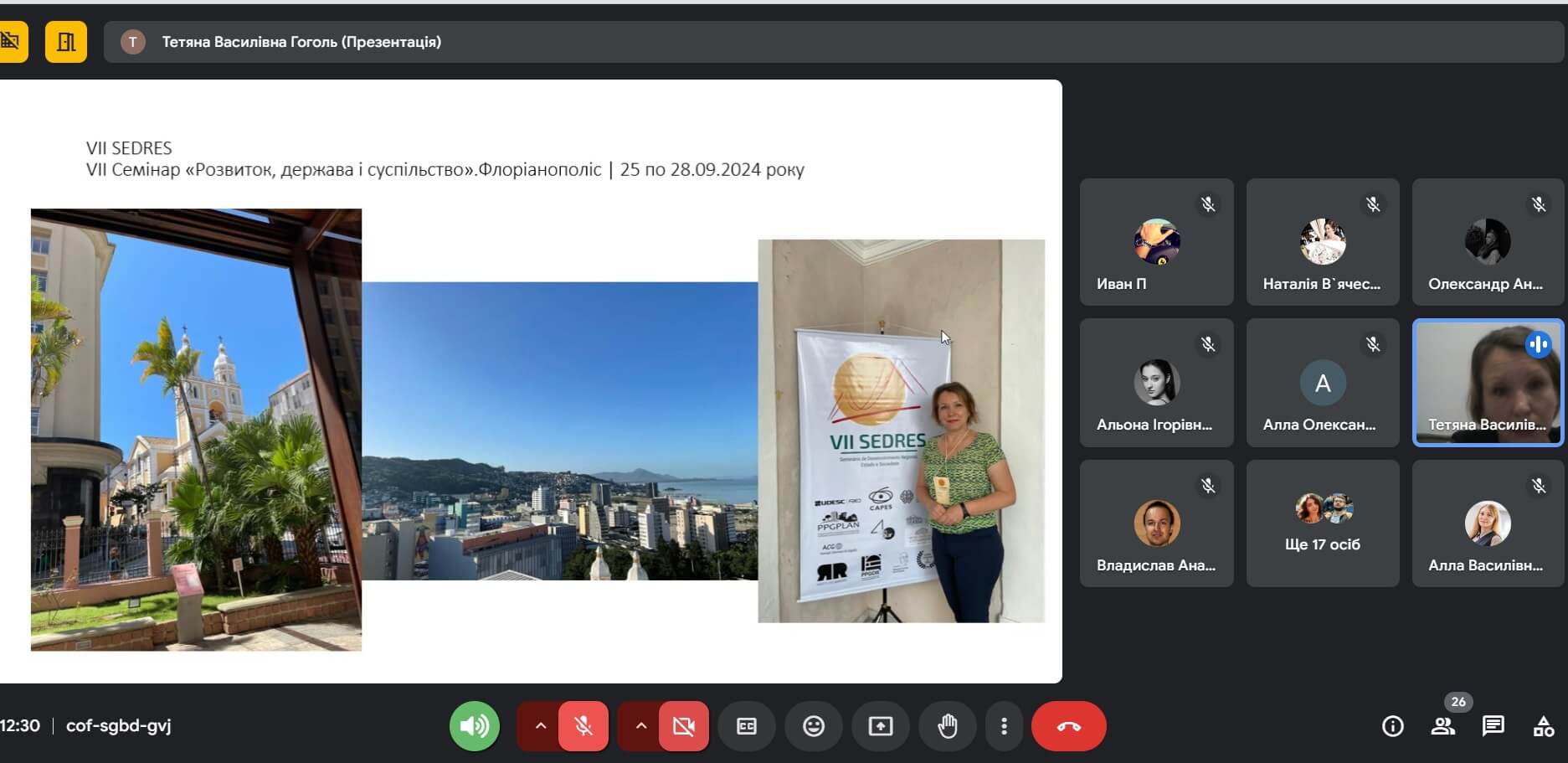Open the "Ще 17 осіб" participants tile
This screenshot has height=763, width=1568.
pos(1323,523)
